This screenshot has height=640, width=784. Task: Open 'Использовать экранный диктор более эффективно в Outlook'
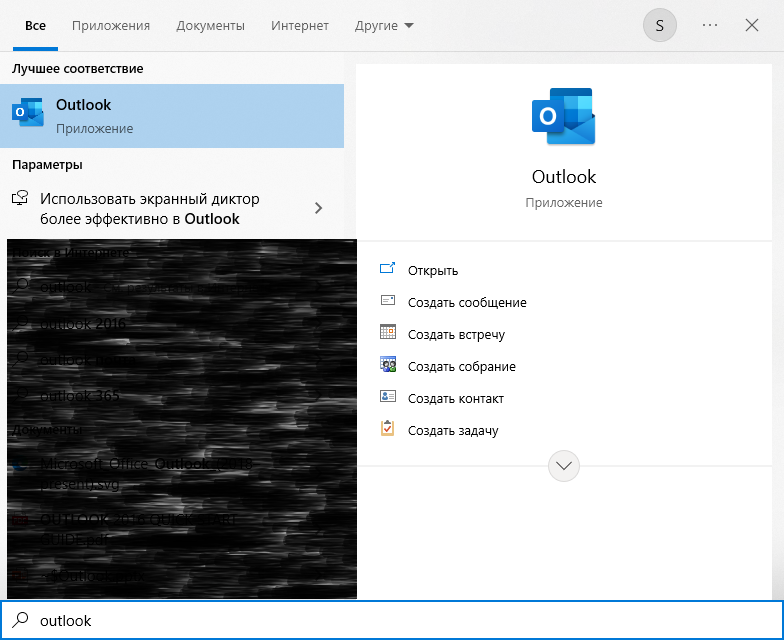172,208
